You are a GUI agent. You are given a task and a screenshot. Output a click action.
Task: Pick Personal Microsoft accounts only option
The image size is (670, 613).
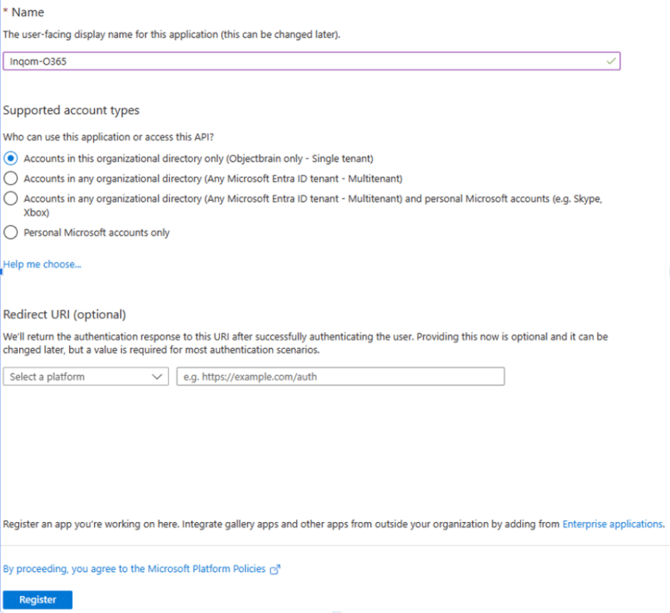pyautogui.click(x=11, y=232)
